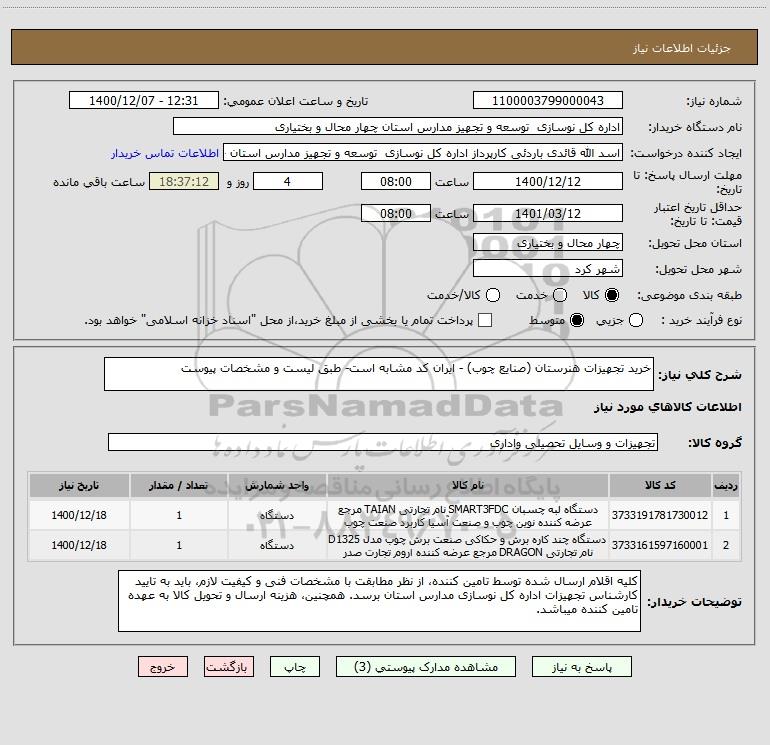Click the remaining time field 18:37:12

[x=184, y=181]
